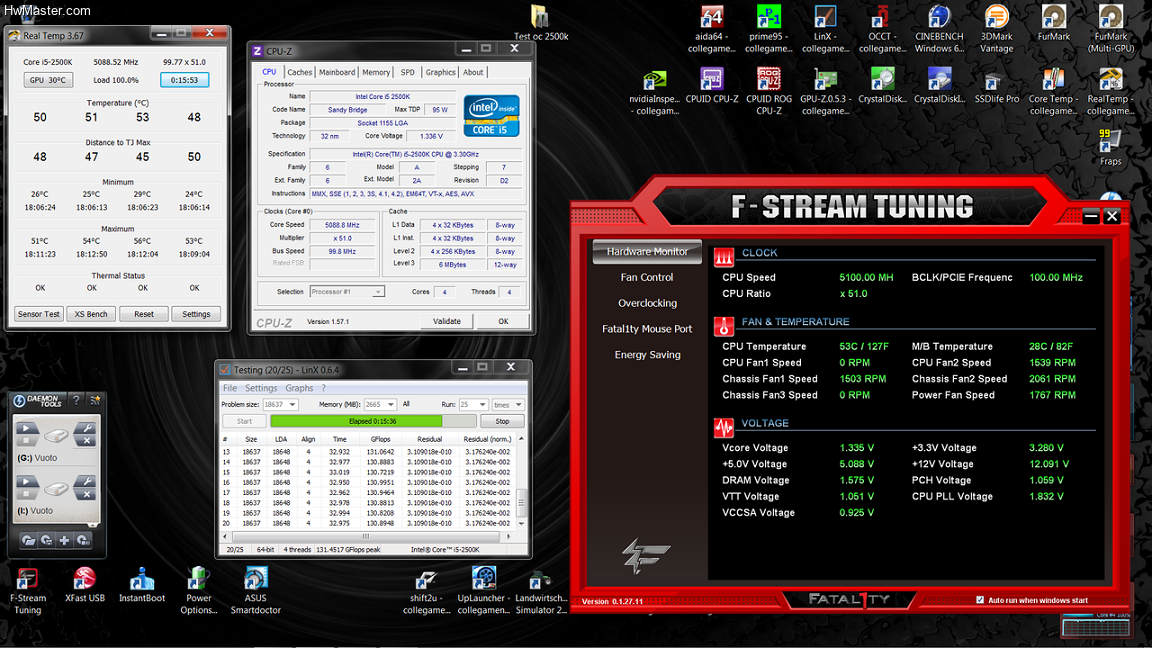The height and width of the screenshot is (648, 1152).
Task: Open the Test oc 2500k folder
Action: click(541, 23)
